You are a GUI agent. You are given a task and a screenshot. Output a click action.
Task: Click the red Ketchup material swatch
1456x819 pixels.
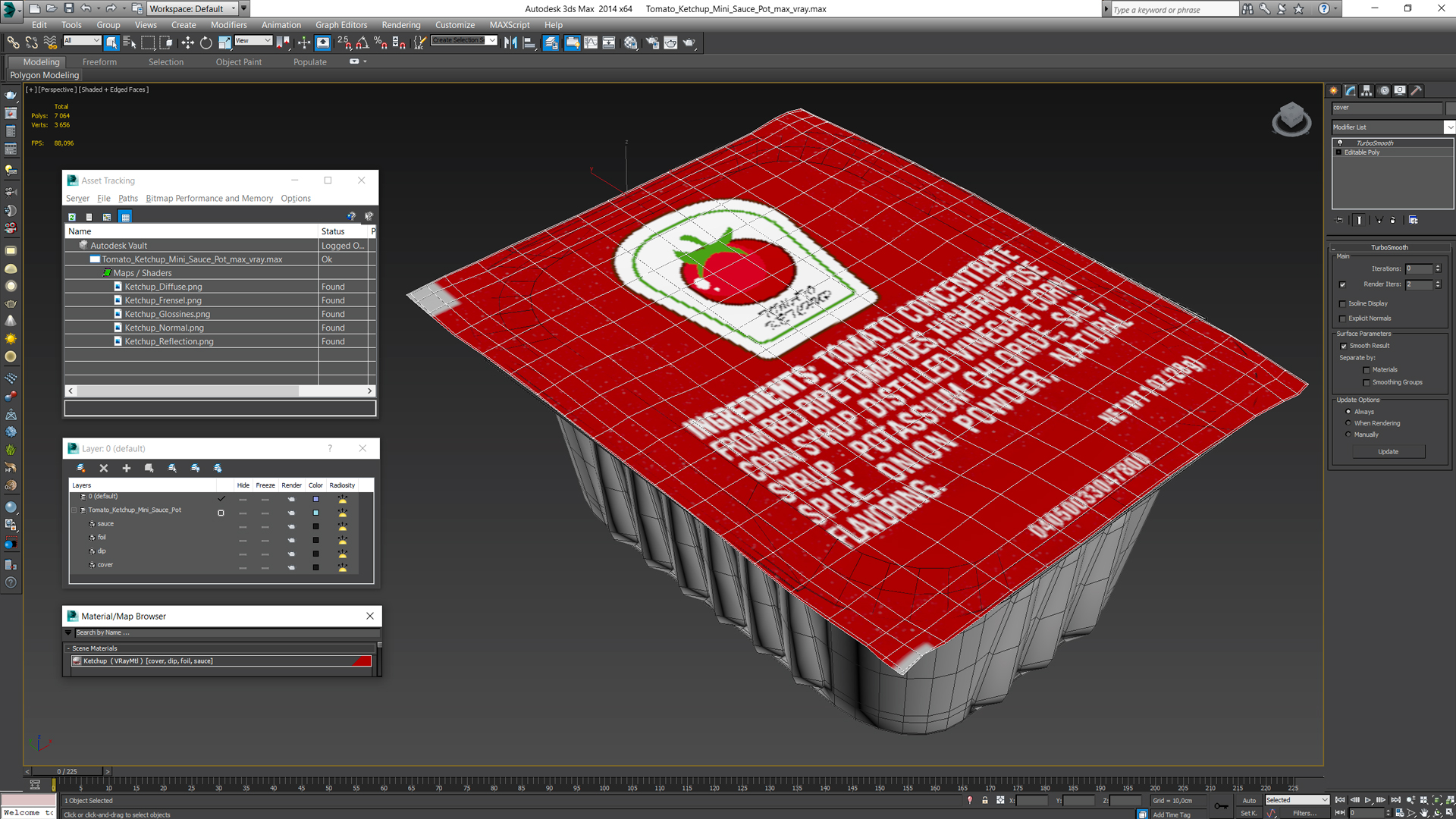click(x=362, y=661)
